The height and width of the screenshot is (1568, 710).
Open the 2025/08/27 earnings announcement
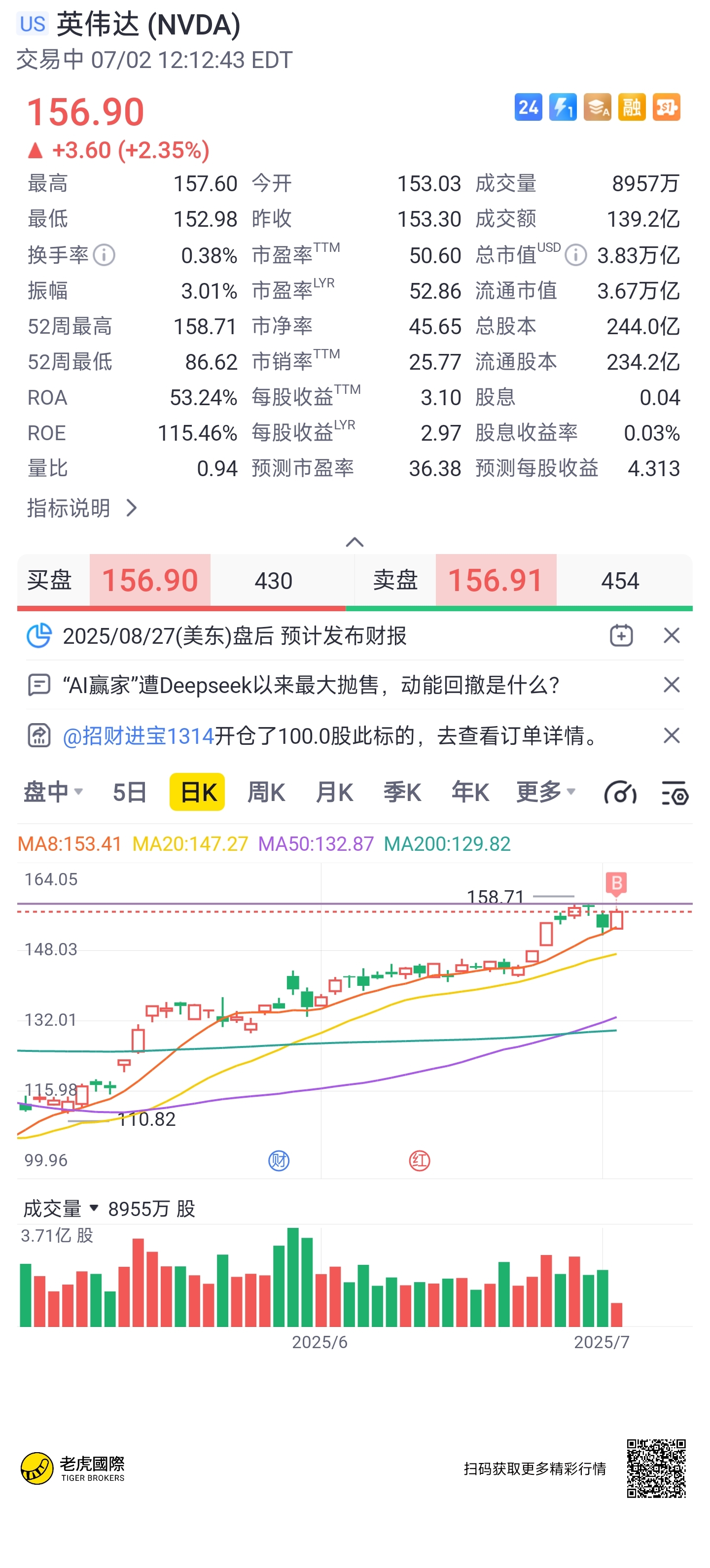[x=234, y=635]
